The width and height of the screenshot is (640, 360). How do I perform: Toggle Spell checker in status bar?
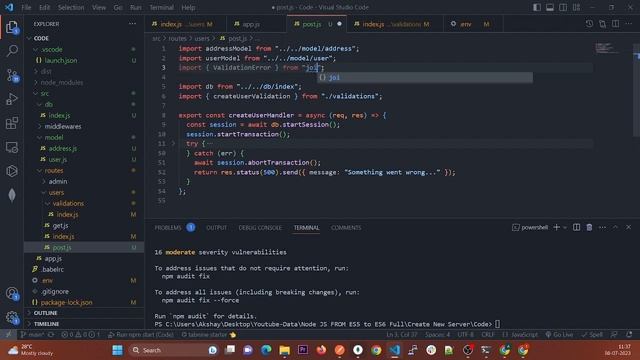tap(592, 335)
